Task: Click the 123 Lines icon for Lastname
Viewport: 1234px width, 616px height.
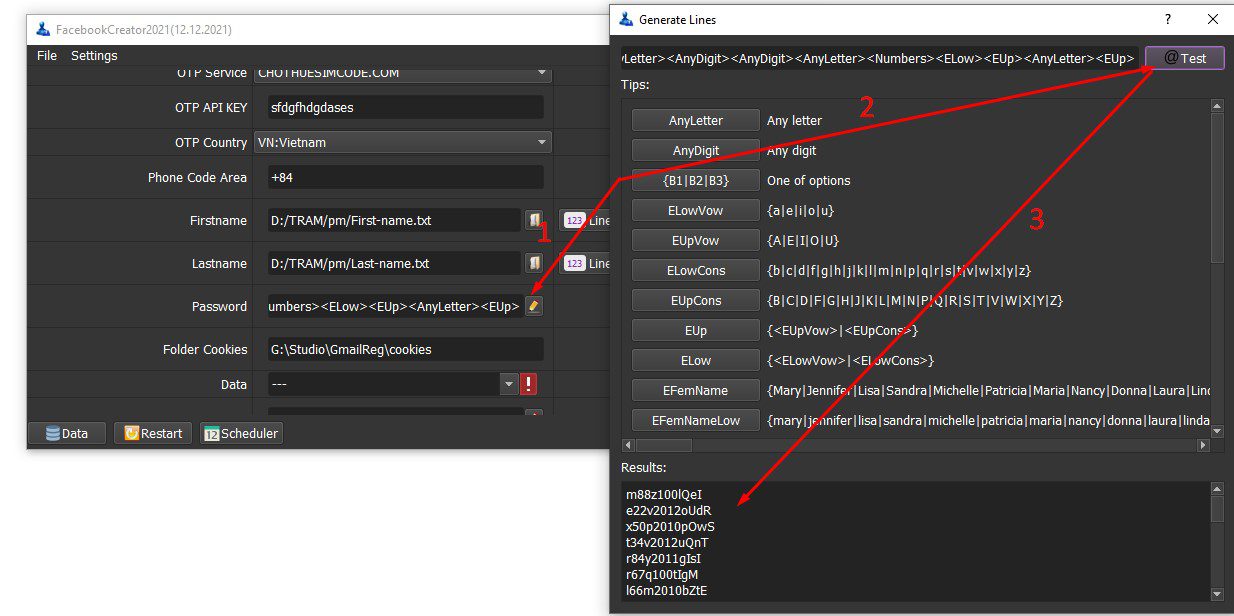Action: tap(585, 263)
